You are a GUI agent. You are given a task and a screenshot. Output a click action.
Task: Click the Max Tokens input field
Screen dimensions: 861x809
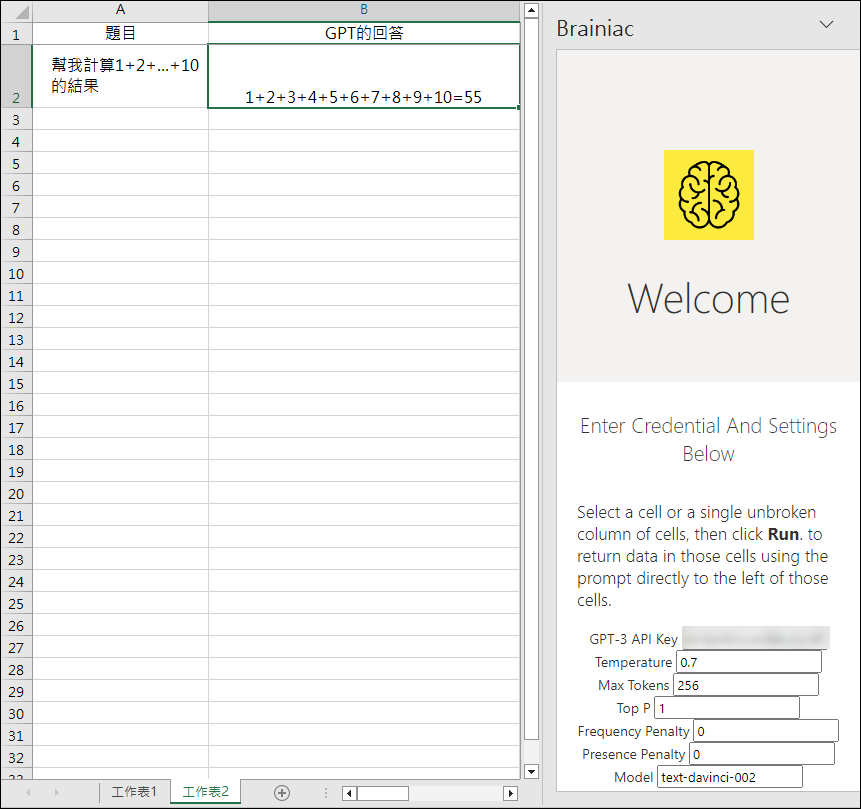coord(746,685)
